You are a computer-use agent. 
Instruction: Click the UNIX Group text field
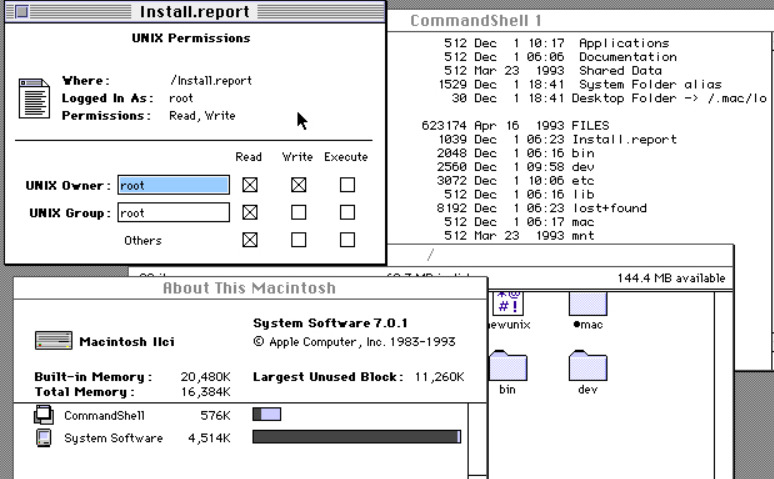coord(173,212)
